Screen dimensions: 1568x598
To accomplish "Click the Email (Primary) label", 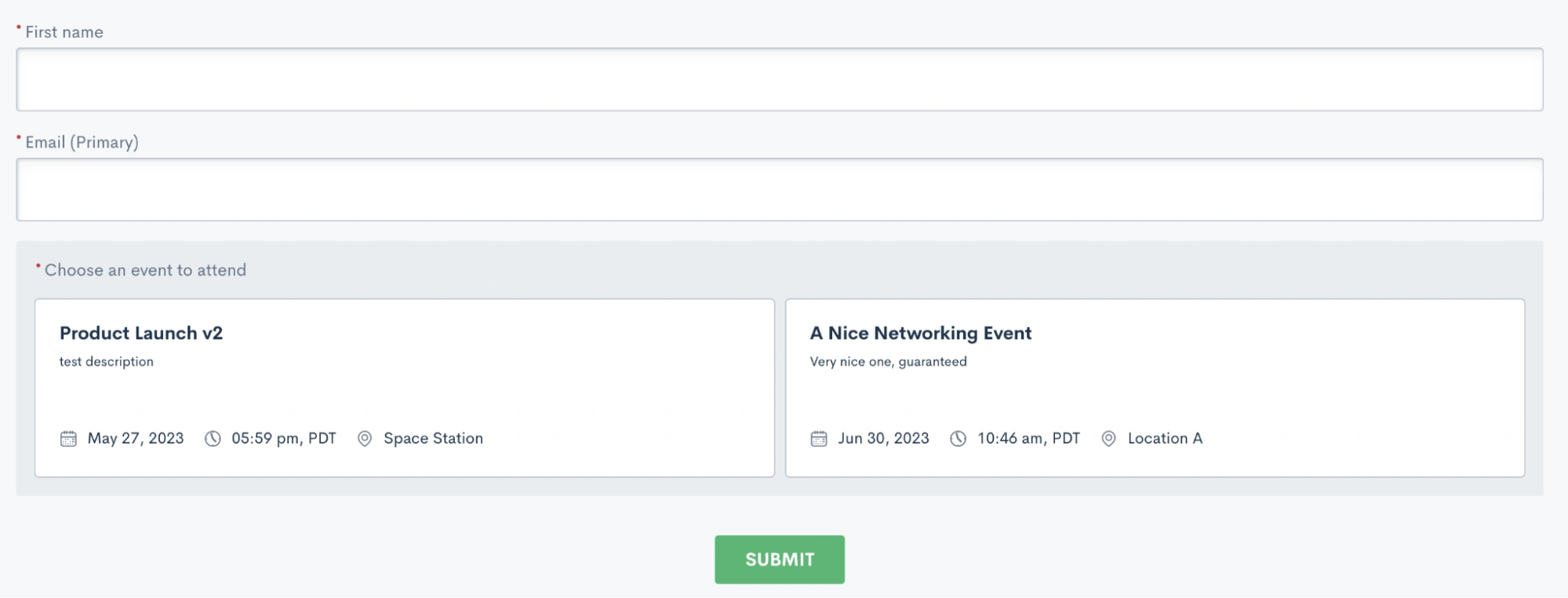I will (82, 142).
